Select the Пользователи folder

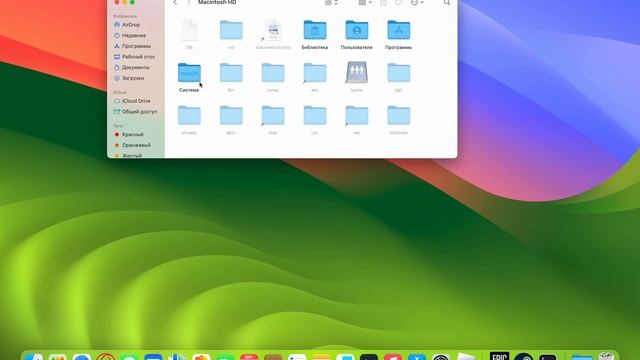(x=357, y=35)
